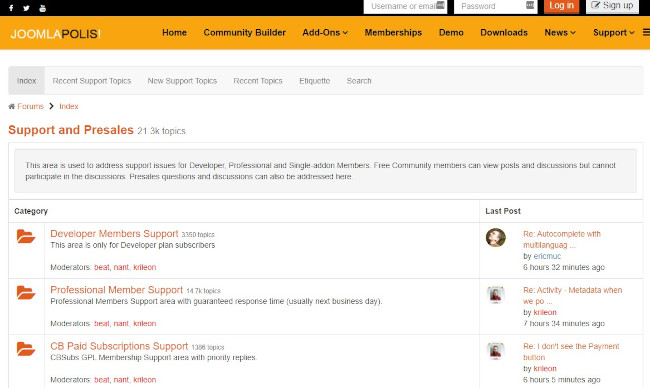Open ericmuc's avatar in Last Post
650x388 pixels.
pos(496,238)
